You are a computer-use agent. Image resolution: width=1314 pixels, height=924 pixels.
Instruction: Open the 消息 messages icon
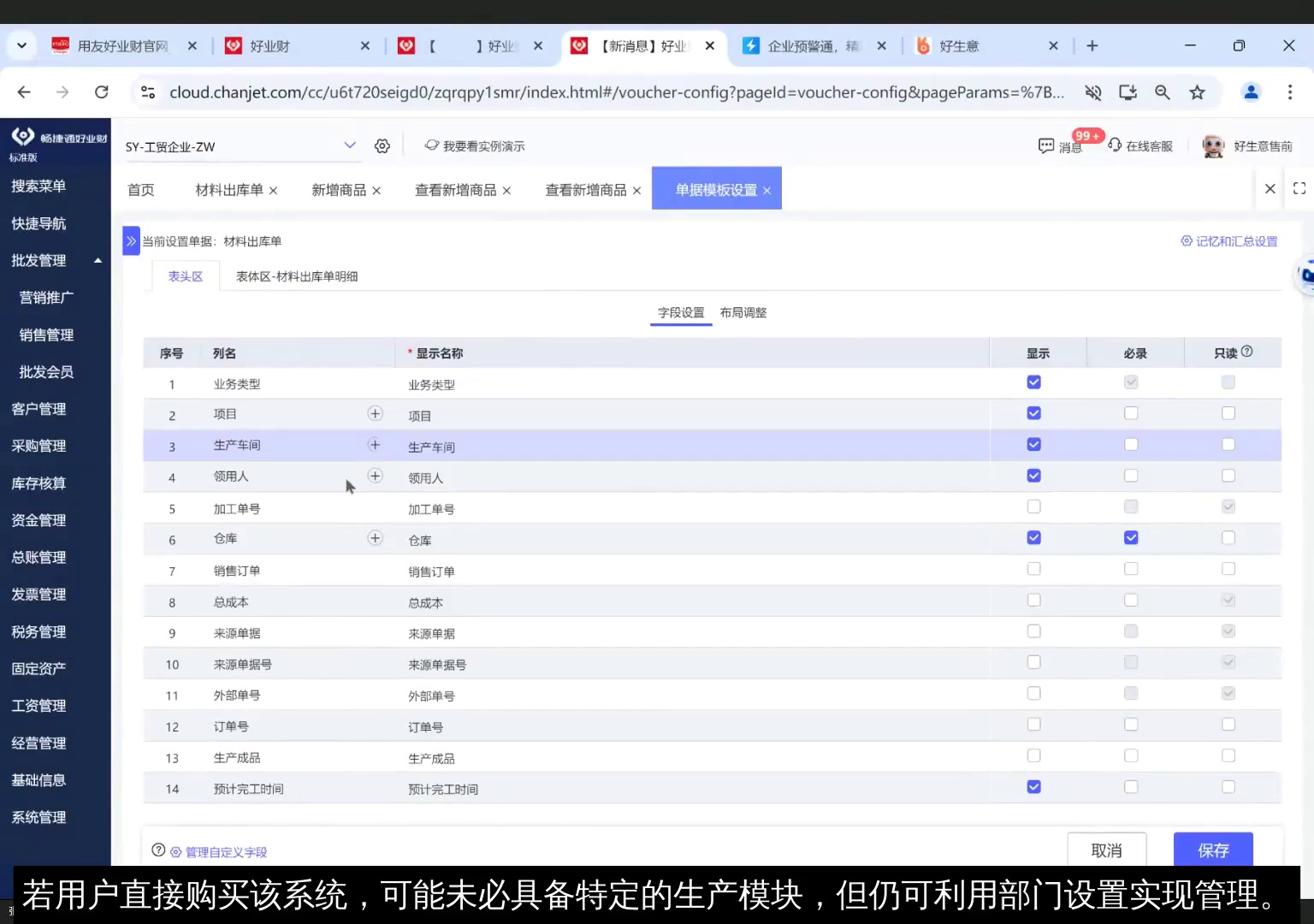click(1045, 145)
